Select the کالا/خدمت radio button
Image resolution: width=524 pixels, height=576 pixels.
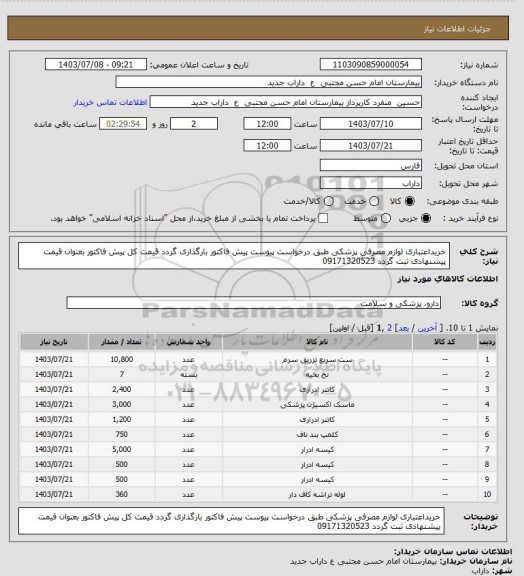pos(329,201)
